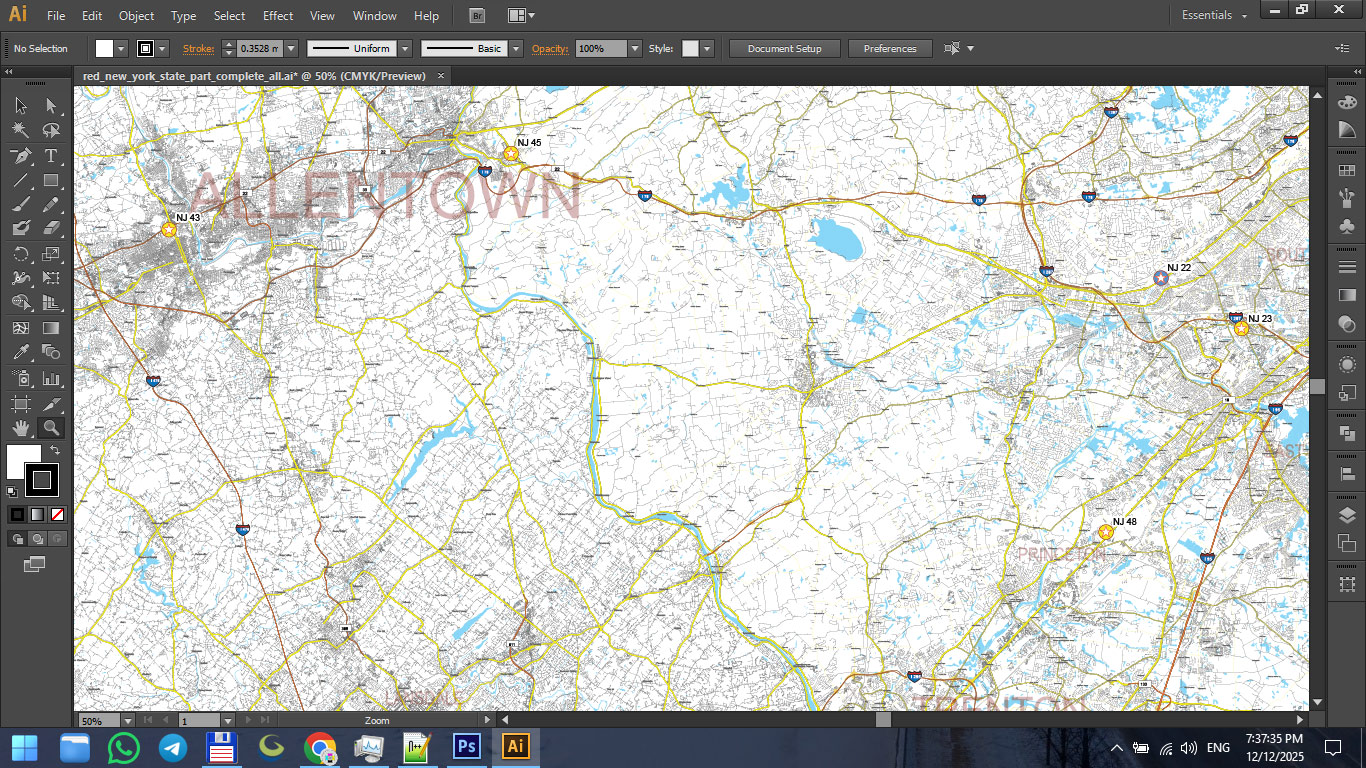The image size is (1366, 768).
Task: Open the Swatches panel icon
Action: [x=1347, y=170]
